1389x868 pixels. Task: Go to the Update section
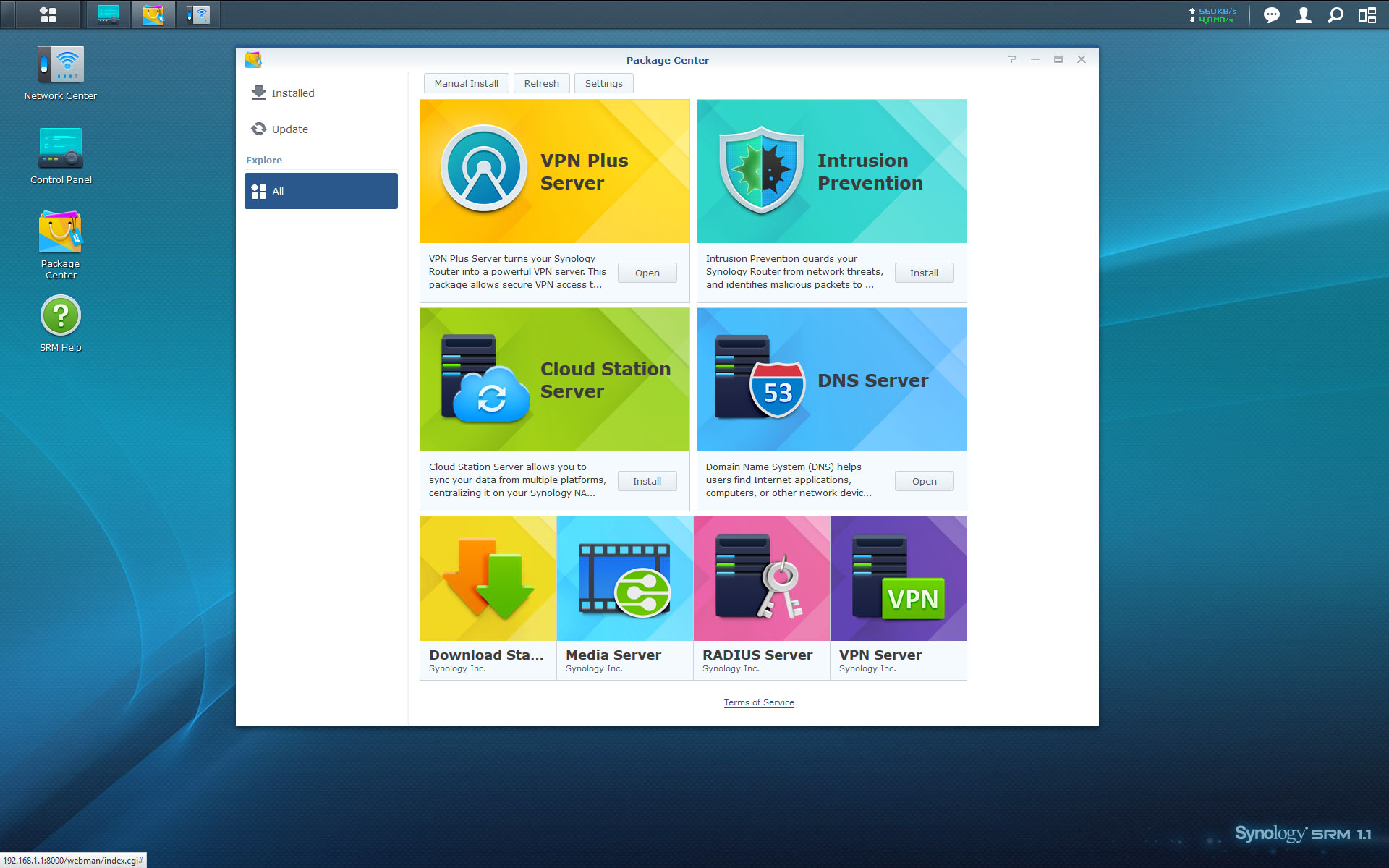[x=321, y=129]
